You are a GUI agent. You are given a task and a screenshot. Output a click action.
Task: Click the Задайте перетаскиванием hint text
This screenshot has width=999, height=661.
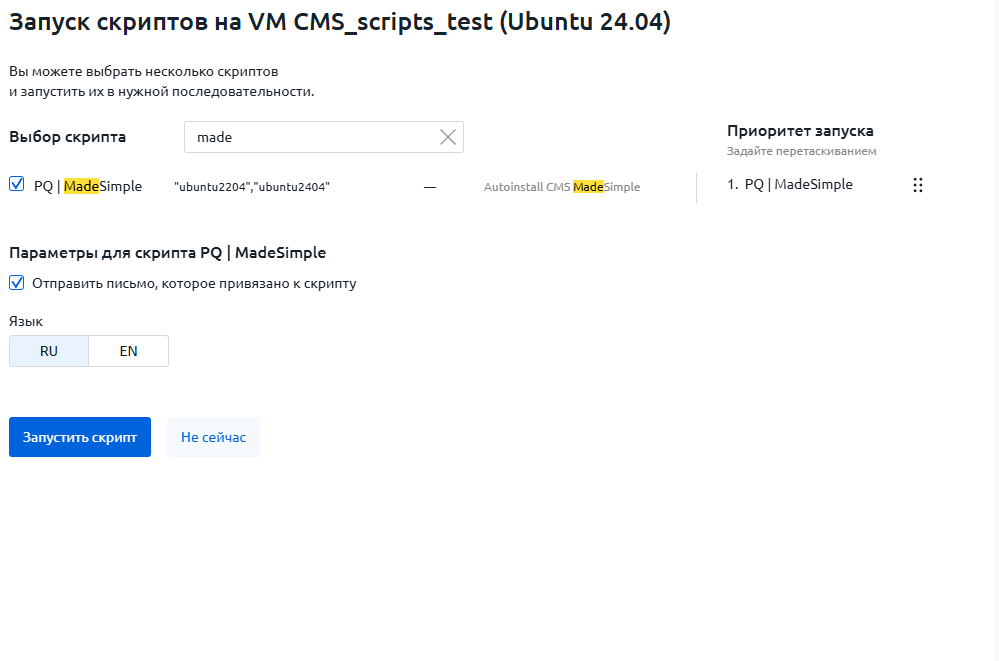801,151
